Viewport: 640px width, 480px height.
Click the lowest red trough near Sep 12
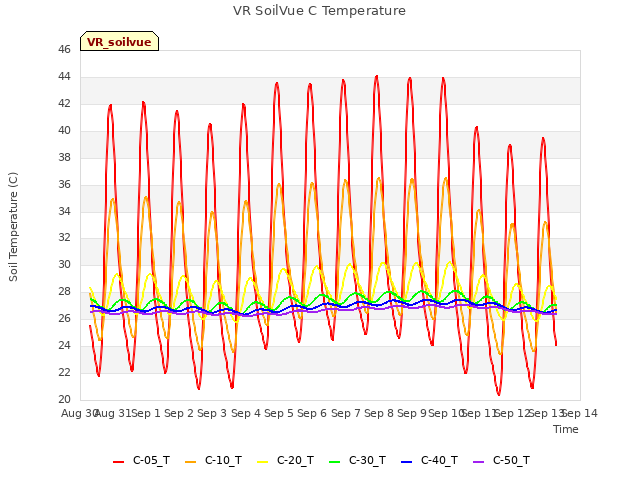point(499,394)
